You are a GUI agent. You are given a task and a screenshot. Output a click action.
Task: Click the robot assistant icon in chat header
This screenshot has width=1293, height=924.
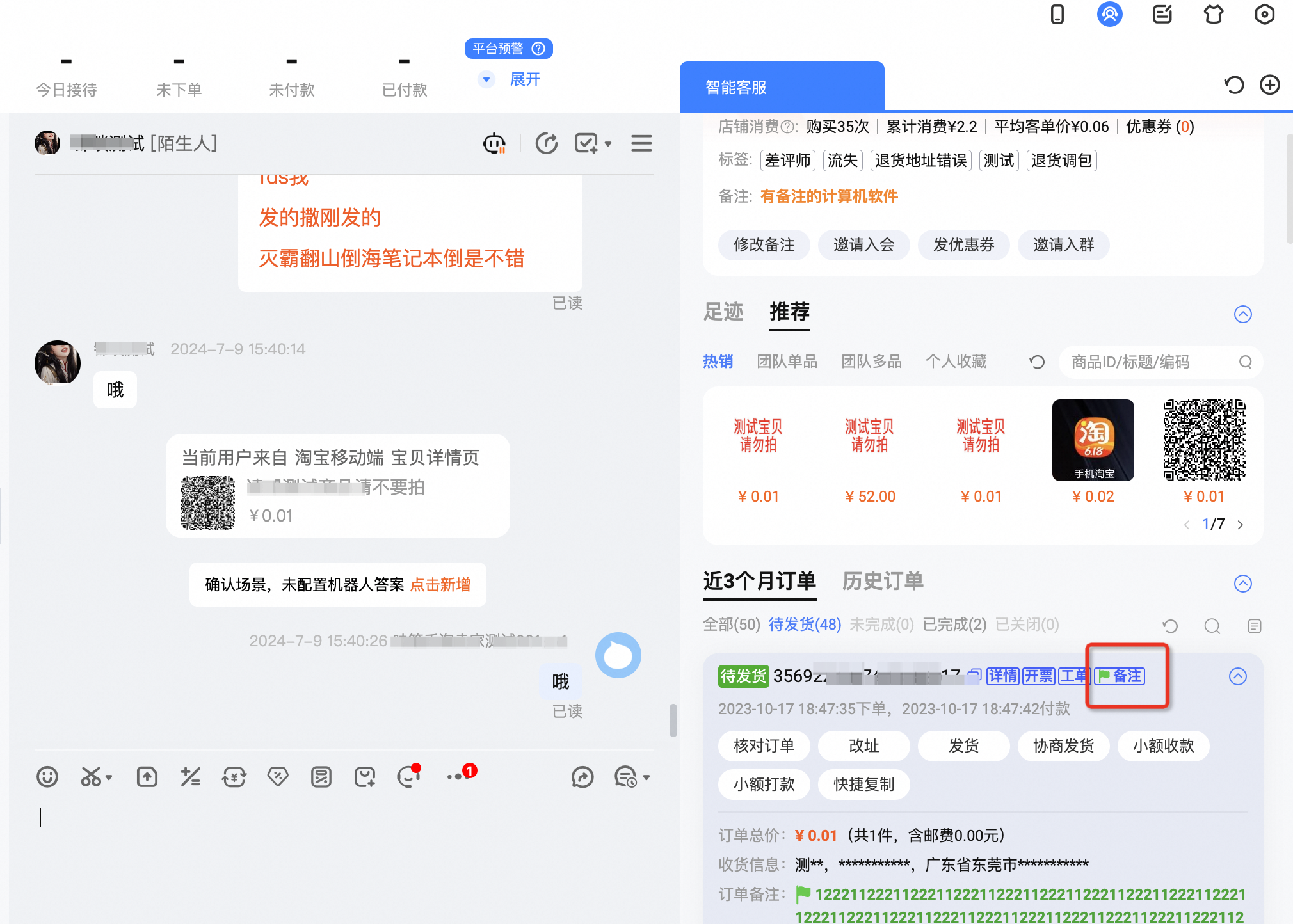pos(494,143)
